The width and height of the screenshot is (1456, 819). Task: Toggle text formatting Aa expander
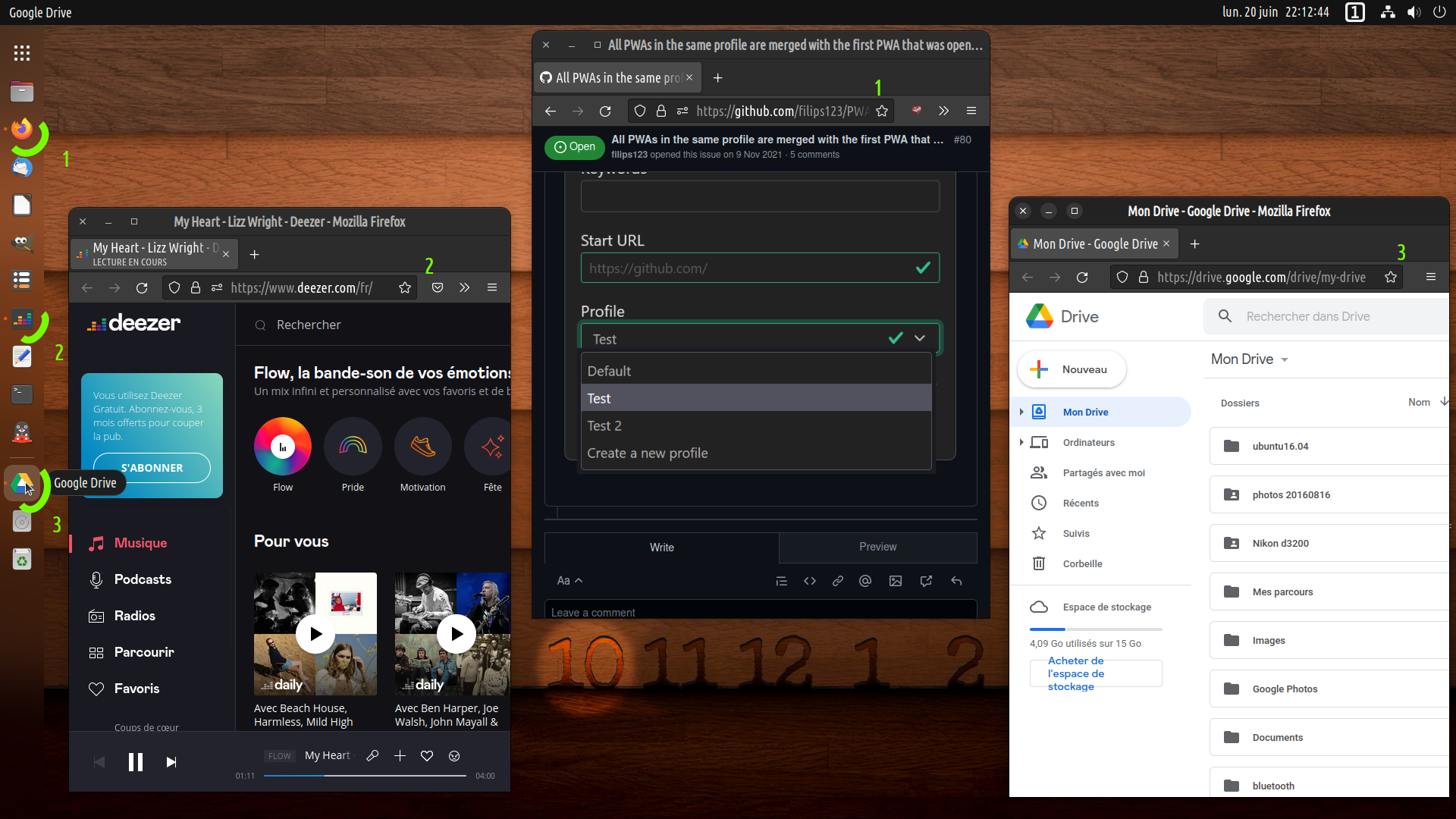(x=570, y=581)
